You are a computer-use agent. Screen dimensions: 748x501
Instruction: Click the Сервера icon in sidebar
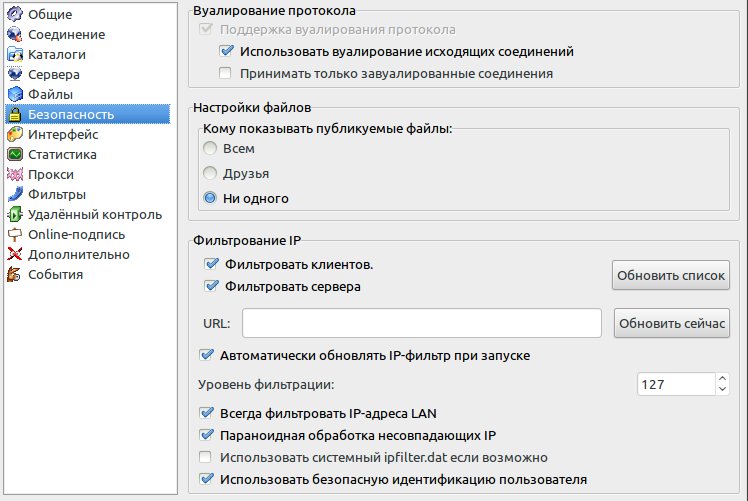(x=15, y=74)
